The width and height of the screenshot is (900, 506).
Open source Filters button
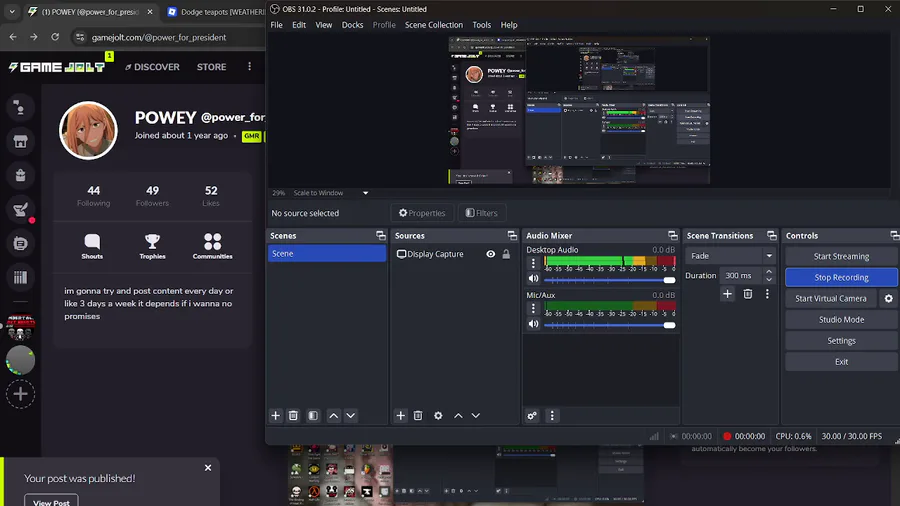(482, 213)
